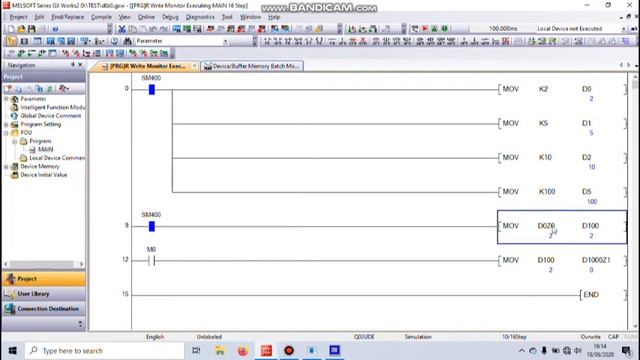The image size is (640, 360).
Task: Click the Global Device Comment icon
Action: (x=14, y=116)
